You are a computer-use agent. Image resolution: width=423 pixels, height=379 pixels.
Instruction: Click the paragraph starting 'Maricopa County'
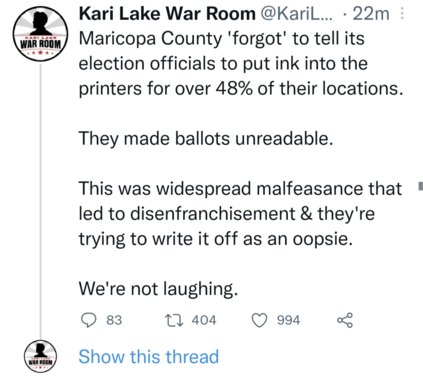(241, 64)
